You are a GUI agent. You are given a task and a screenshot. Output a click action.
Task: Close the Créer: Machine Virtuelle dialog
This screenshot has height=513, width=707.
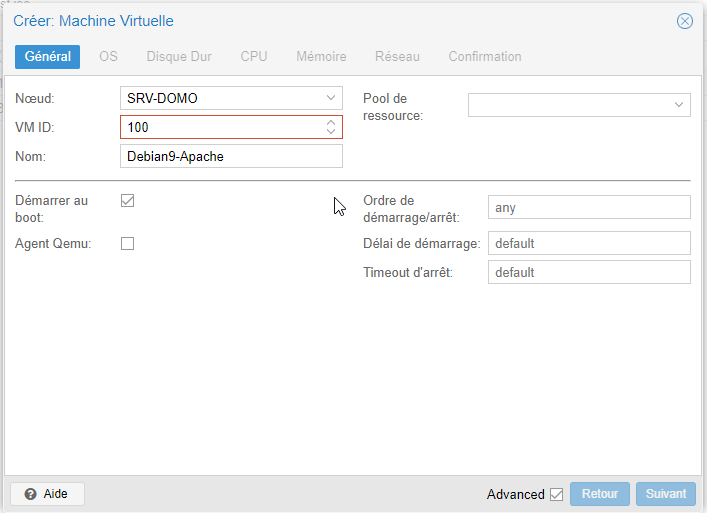684,21
